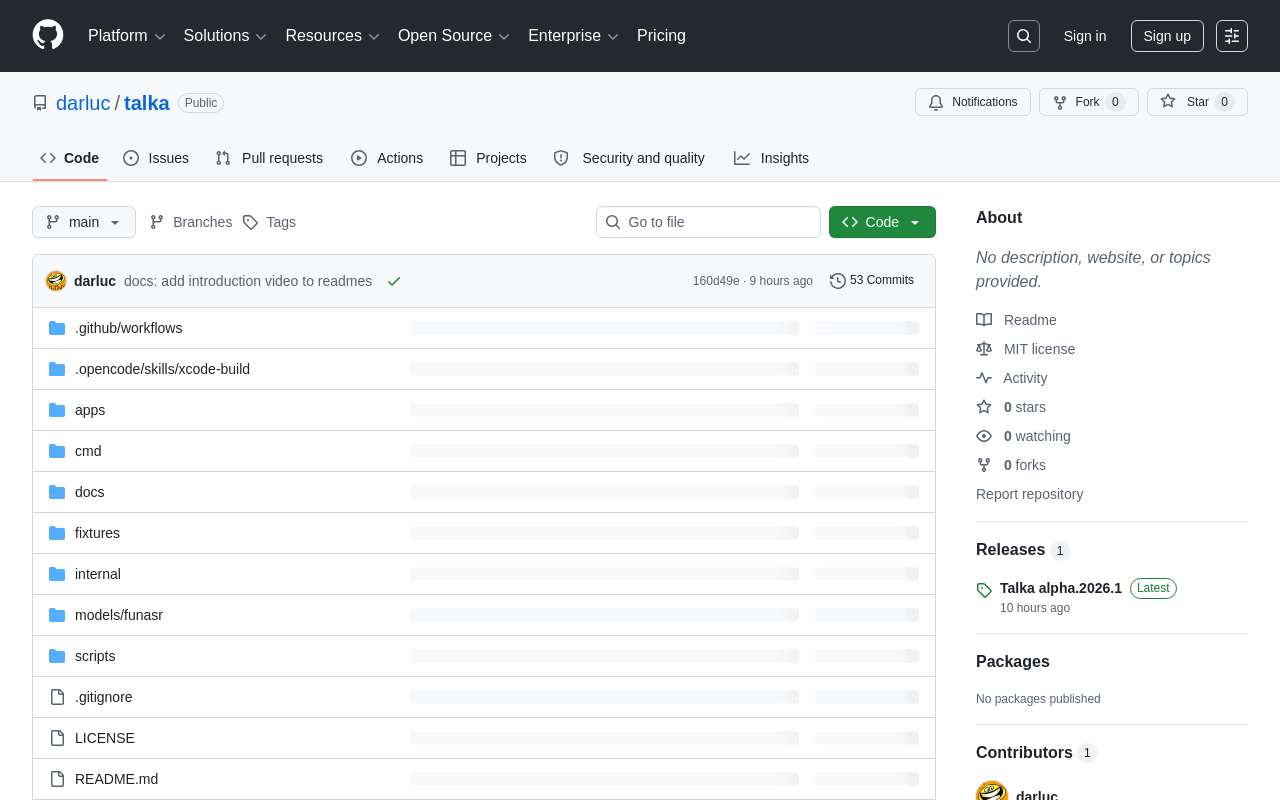Open the talka repository name link
Viewport: 1280px width, 800px height.
coord(147,103)
